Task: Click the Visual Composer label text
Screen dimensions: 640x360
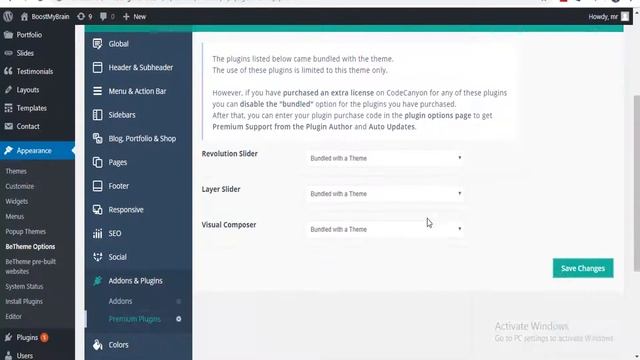Action: [x=229, y=224]
